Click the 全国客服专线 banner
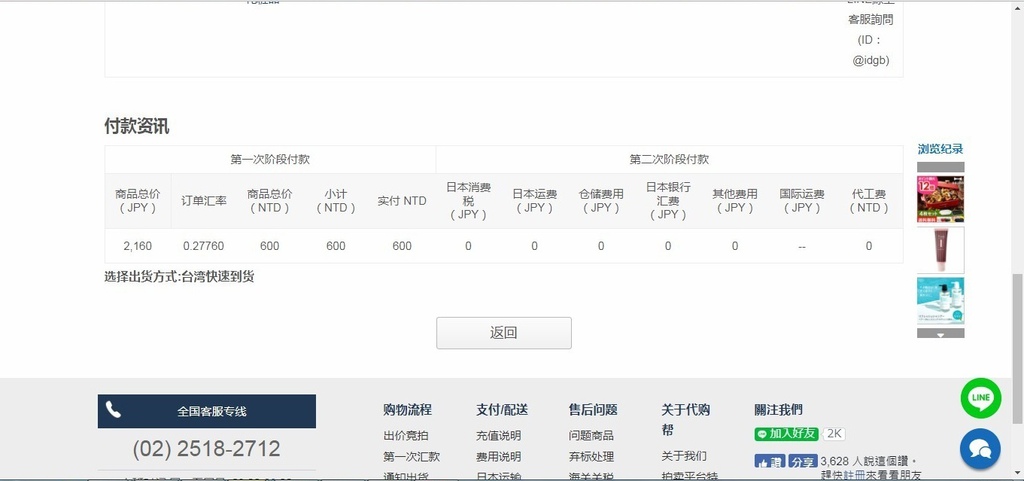This screenshot has height=481, width=1024. coord(206,411)
